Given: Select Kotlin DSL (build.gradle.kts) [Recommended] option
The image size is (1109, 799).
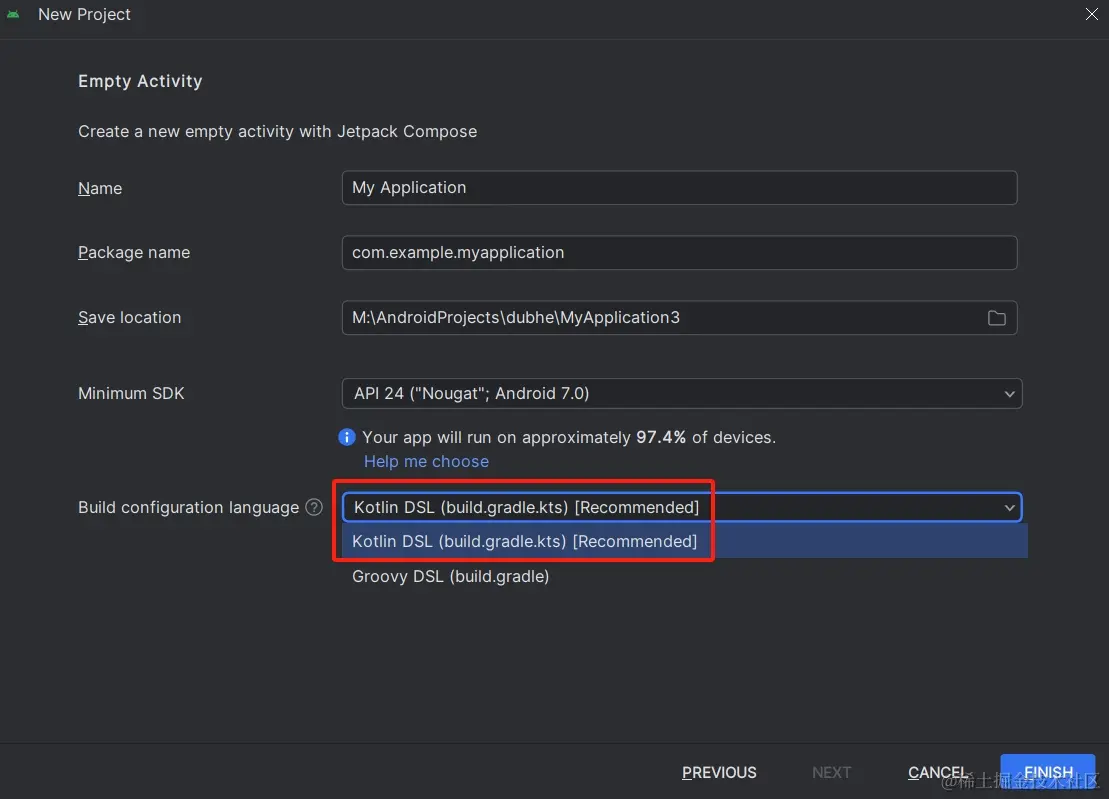Looking at the screenshot, I should (x=524, y=541).
